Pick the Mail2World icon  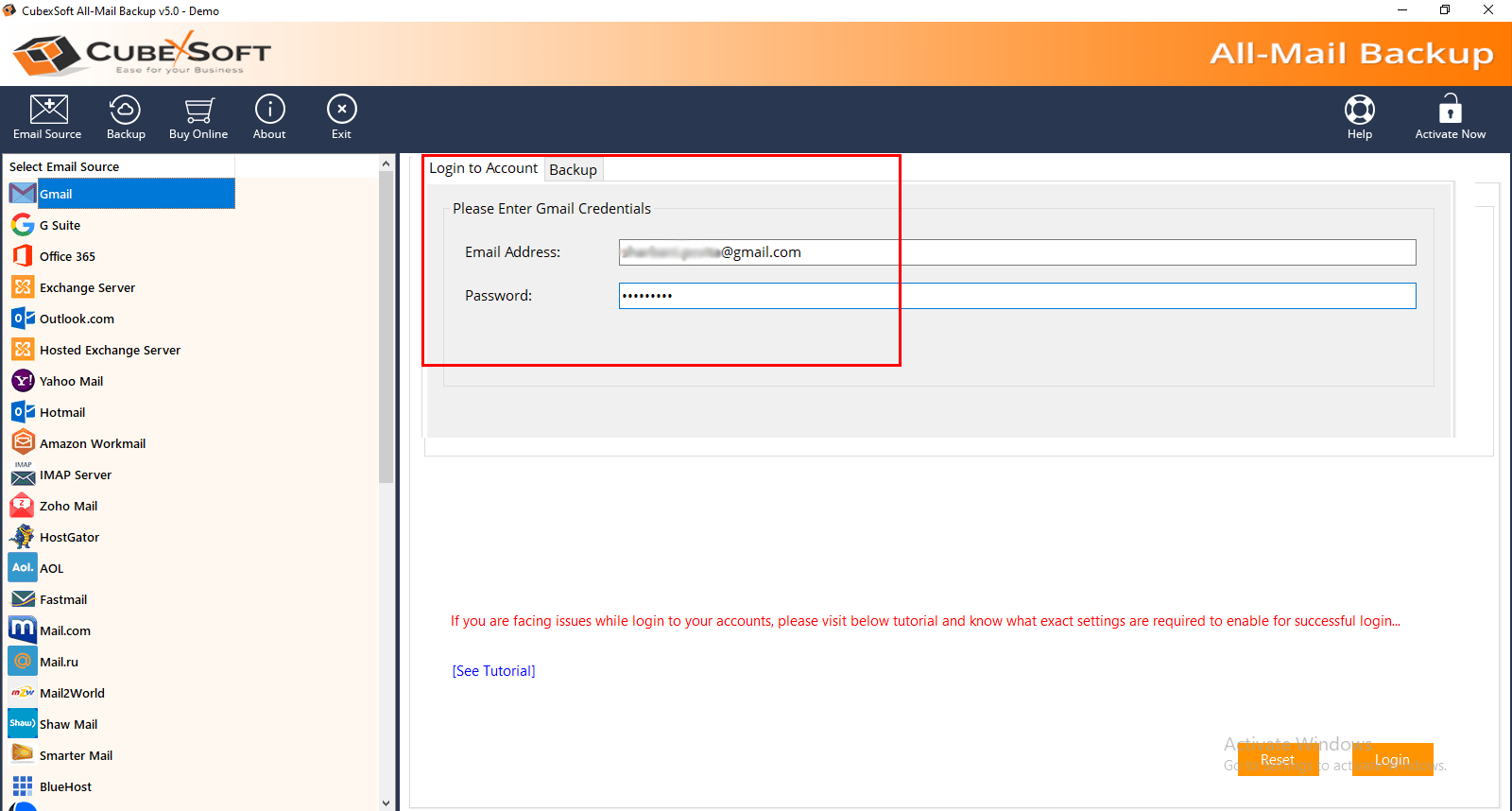click(23, 693)
